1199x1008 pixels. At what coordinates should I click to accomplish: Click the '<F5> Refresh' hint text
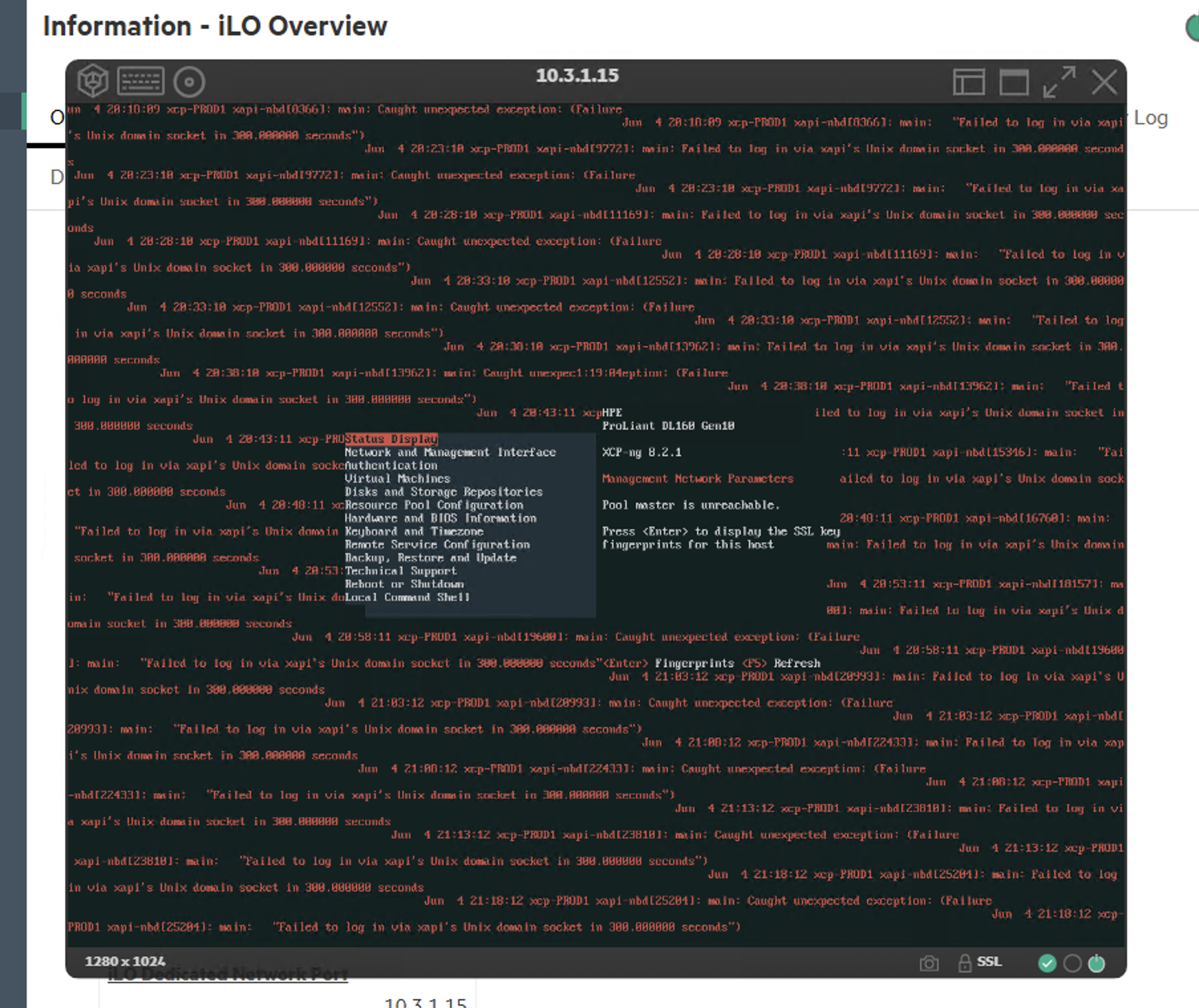point(781,663)
